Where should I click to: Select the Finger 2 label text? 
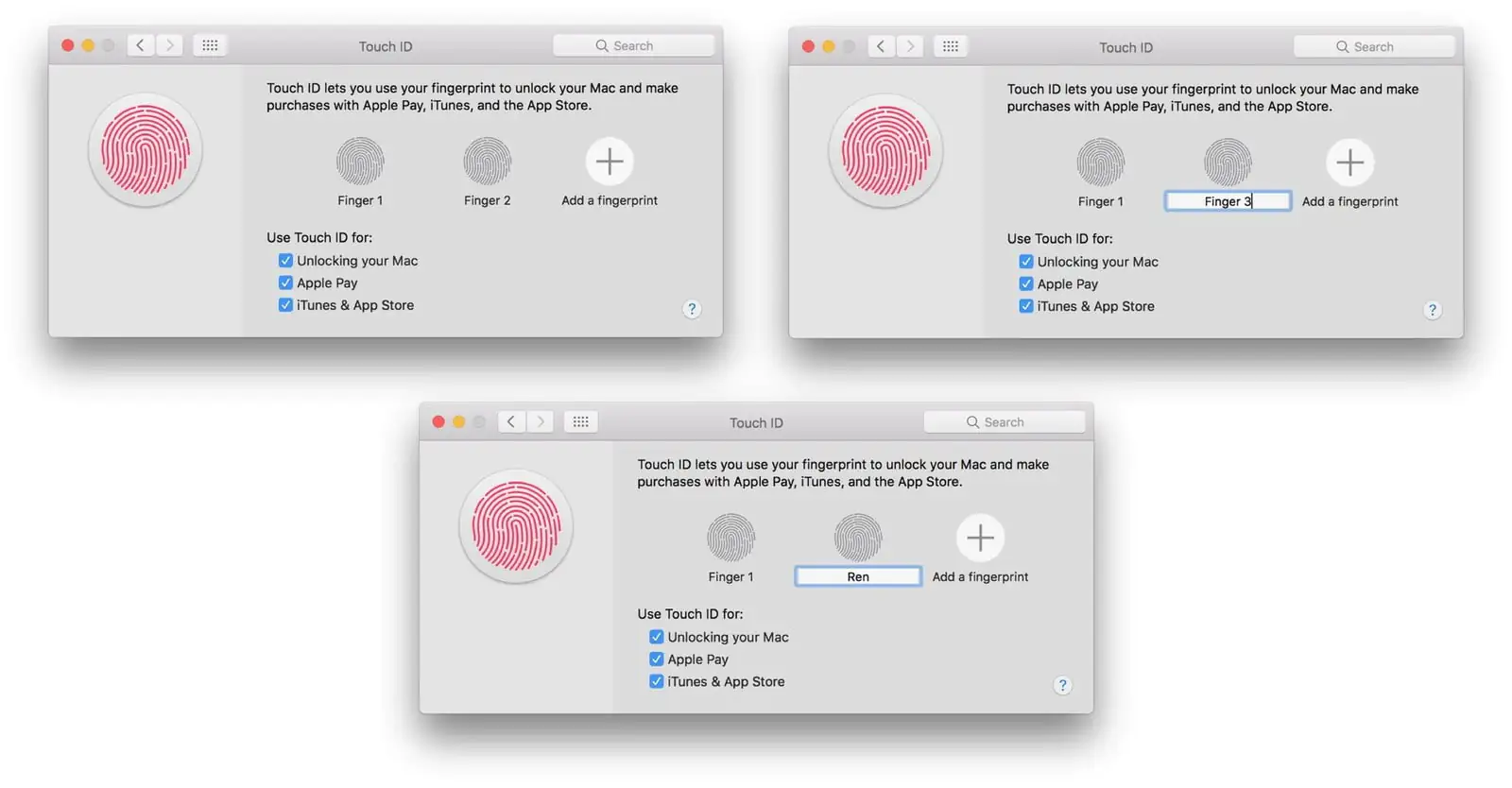point(487,200)
